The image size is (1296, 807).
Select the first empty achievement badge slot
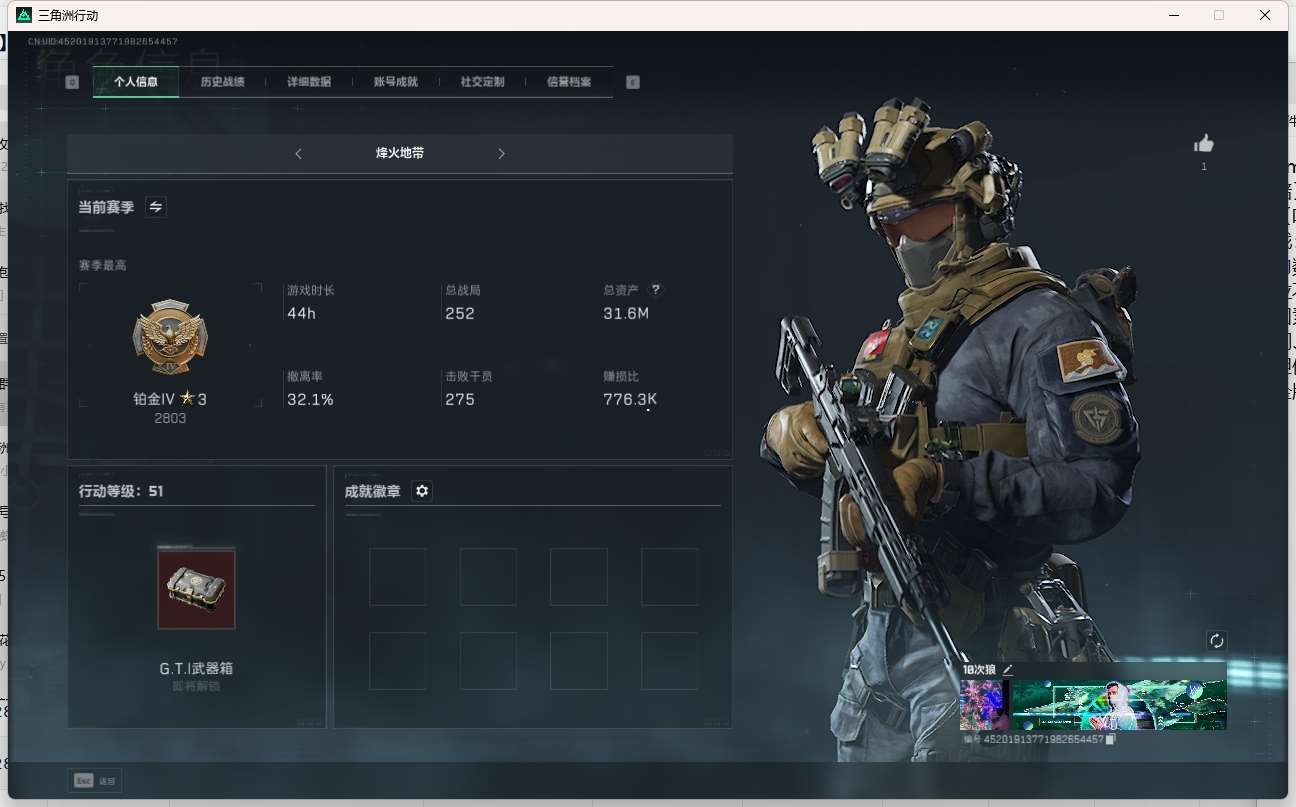[x=397, y=577]
